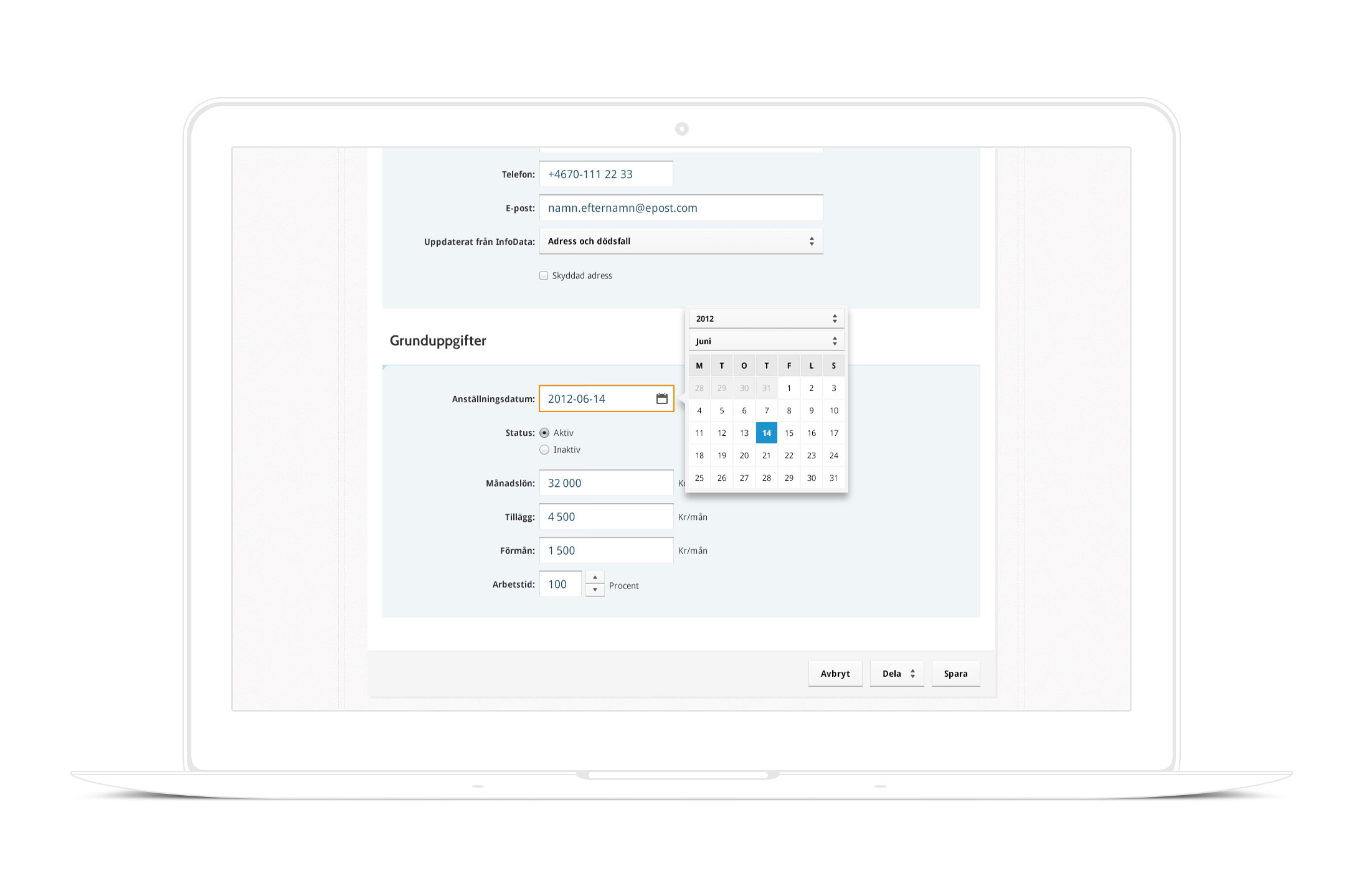Screen dimensions: 1364x896
Task: Click the Förmån input field
Action: click(606, 550)
